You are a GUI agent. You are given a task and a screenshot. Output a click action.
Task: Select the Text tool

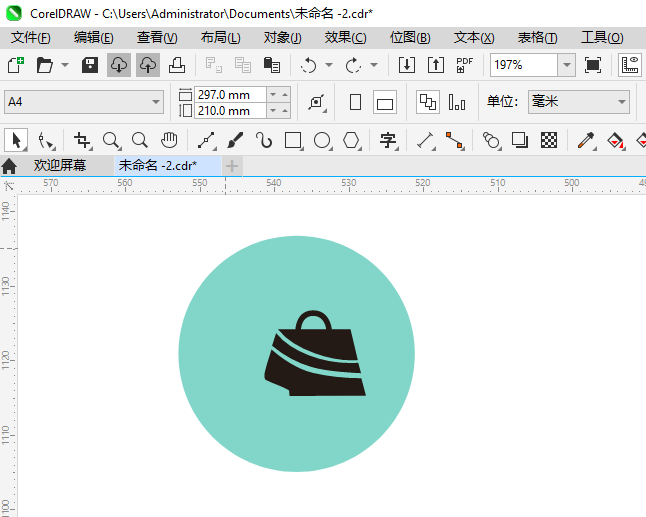click(388, 140)
